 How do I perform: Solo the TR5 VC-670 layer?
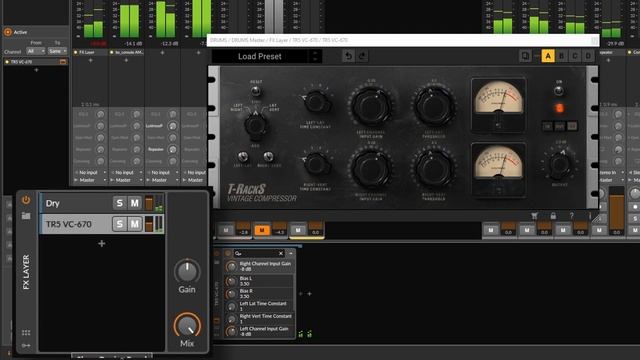119,224
